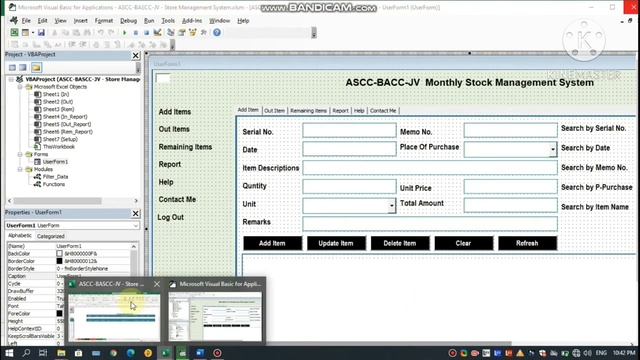Click the BorderColor black swatch in Properties
Viewport: 640px width, 360px height.
pos(60,261)
